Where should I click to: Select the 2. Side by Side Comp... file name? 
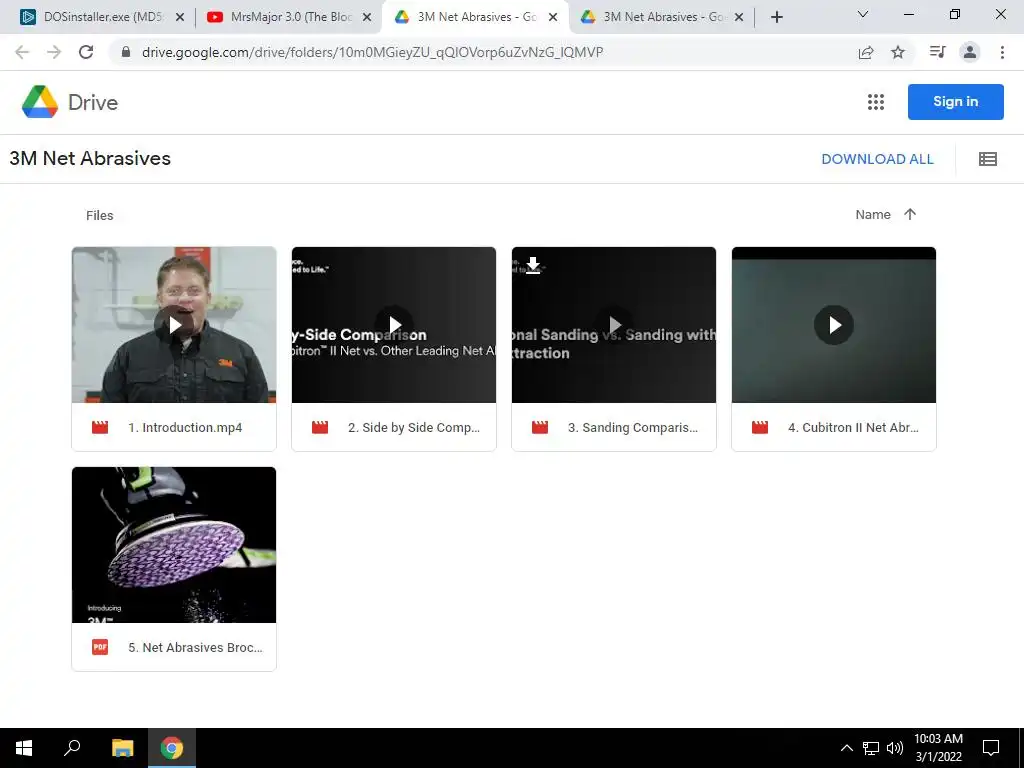(414, 428)
